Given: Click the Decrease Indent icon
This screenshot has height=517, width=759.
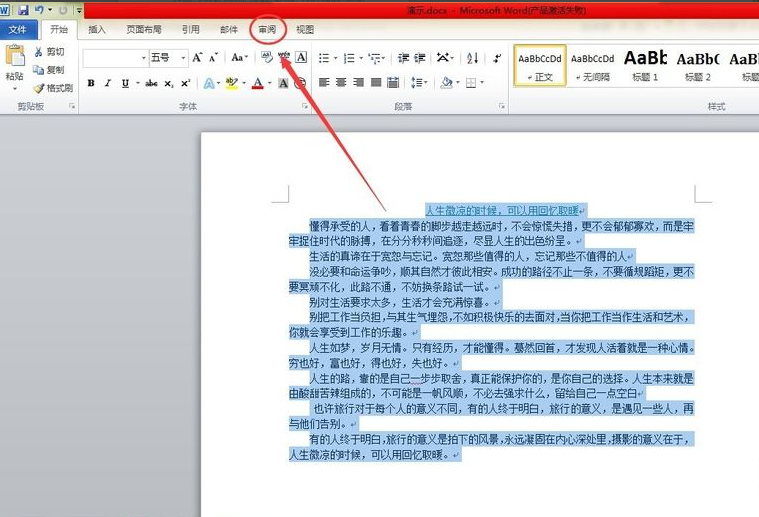Looking at the screenshot, I should click(x=403, y=58).
